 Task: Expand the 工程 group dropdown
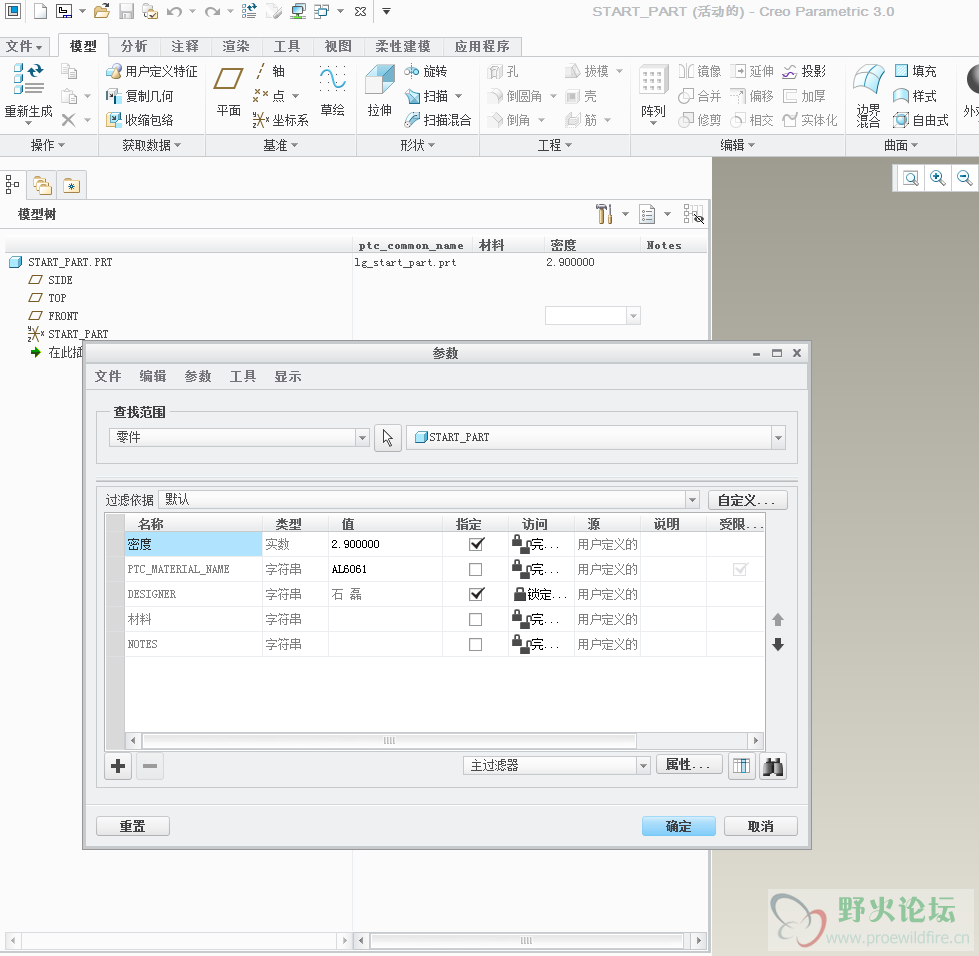tap(555, 145)
